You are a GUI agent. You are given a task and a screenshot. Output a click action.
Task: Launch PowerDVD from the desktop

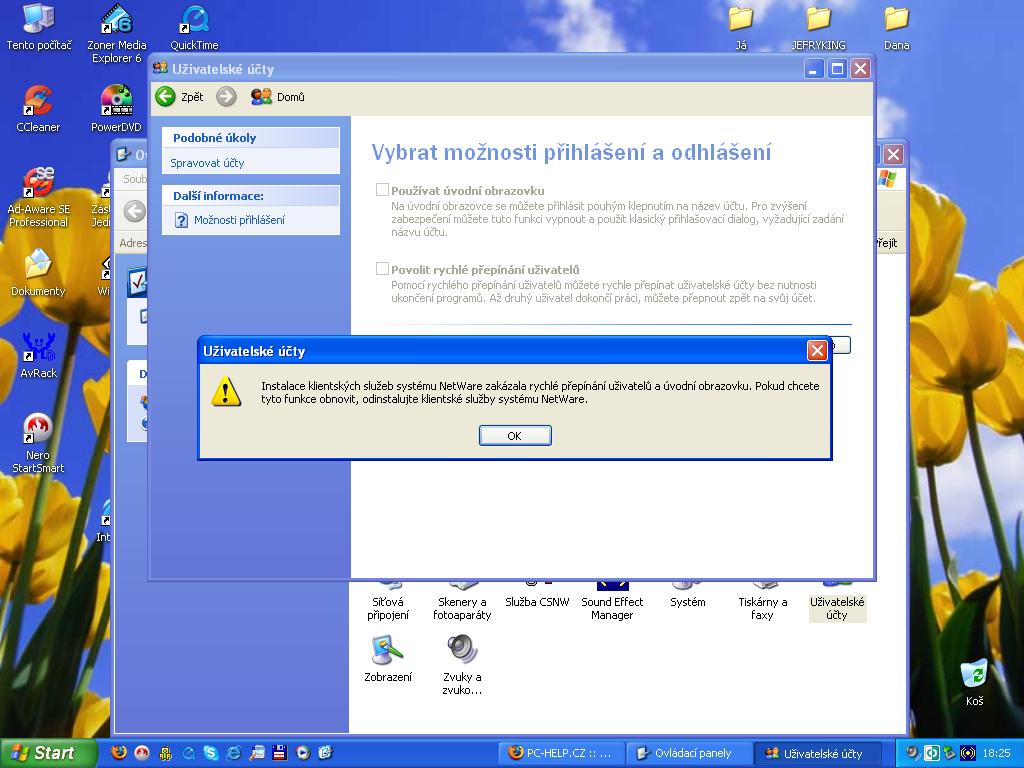click(x=116, y=102)
